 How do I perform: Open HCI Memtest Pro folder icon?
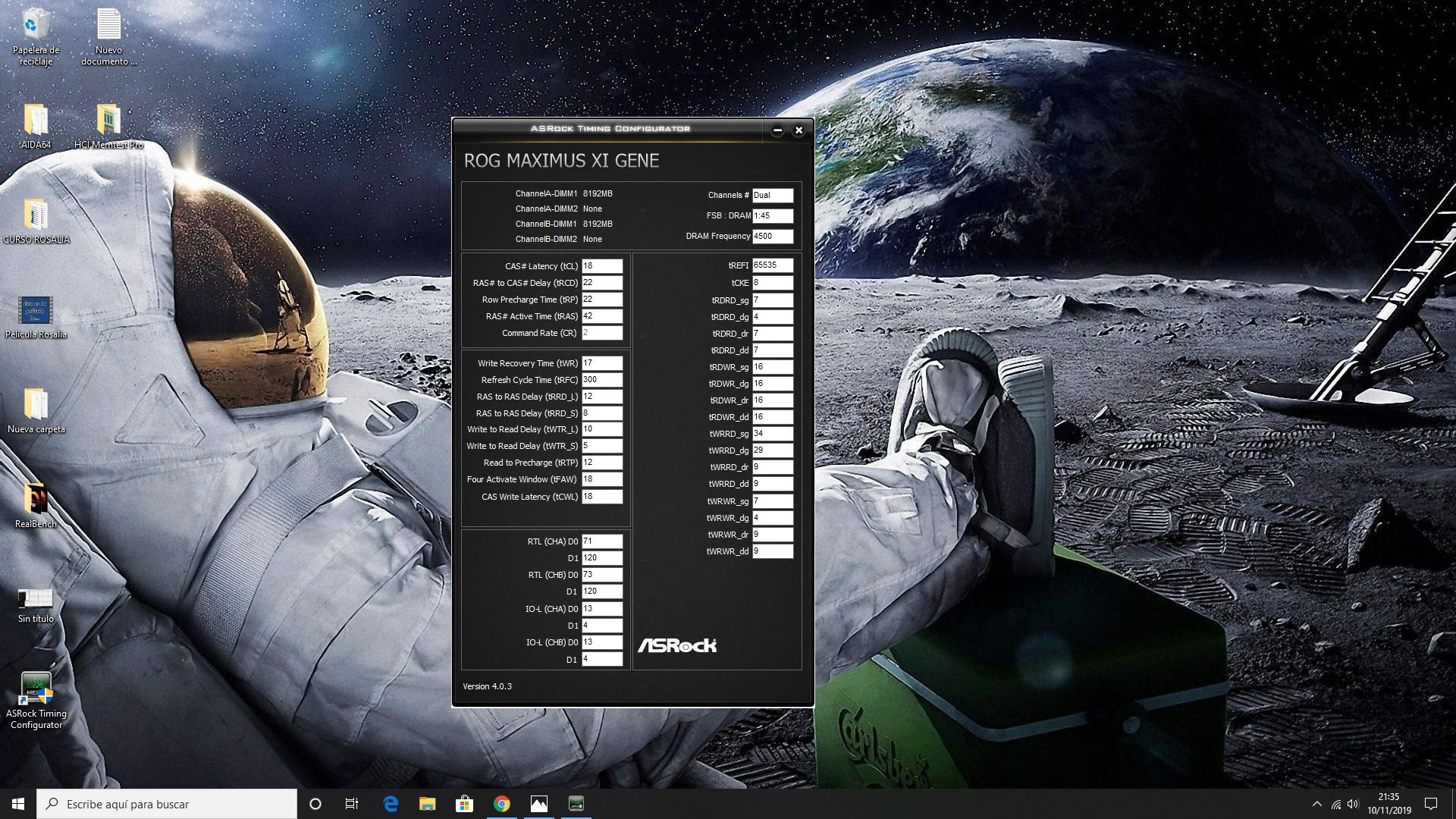point(108,121)
